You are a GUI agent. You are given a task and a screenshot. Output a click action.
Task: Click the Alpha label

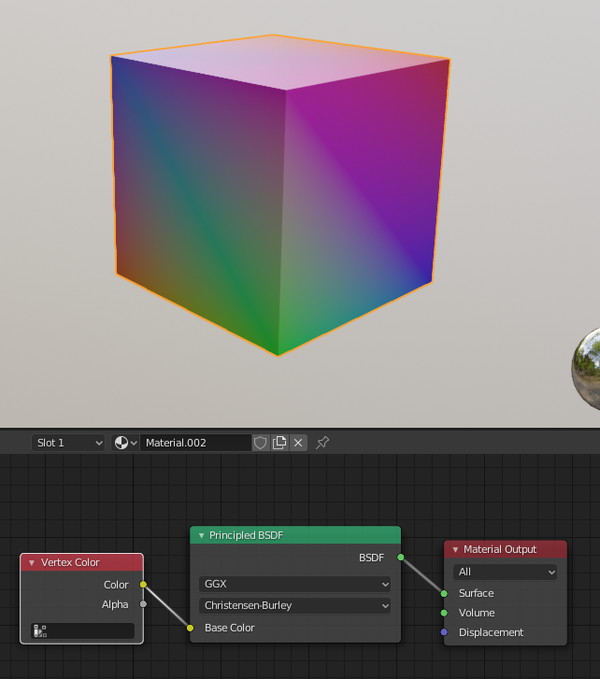coord(115,605)
